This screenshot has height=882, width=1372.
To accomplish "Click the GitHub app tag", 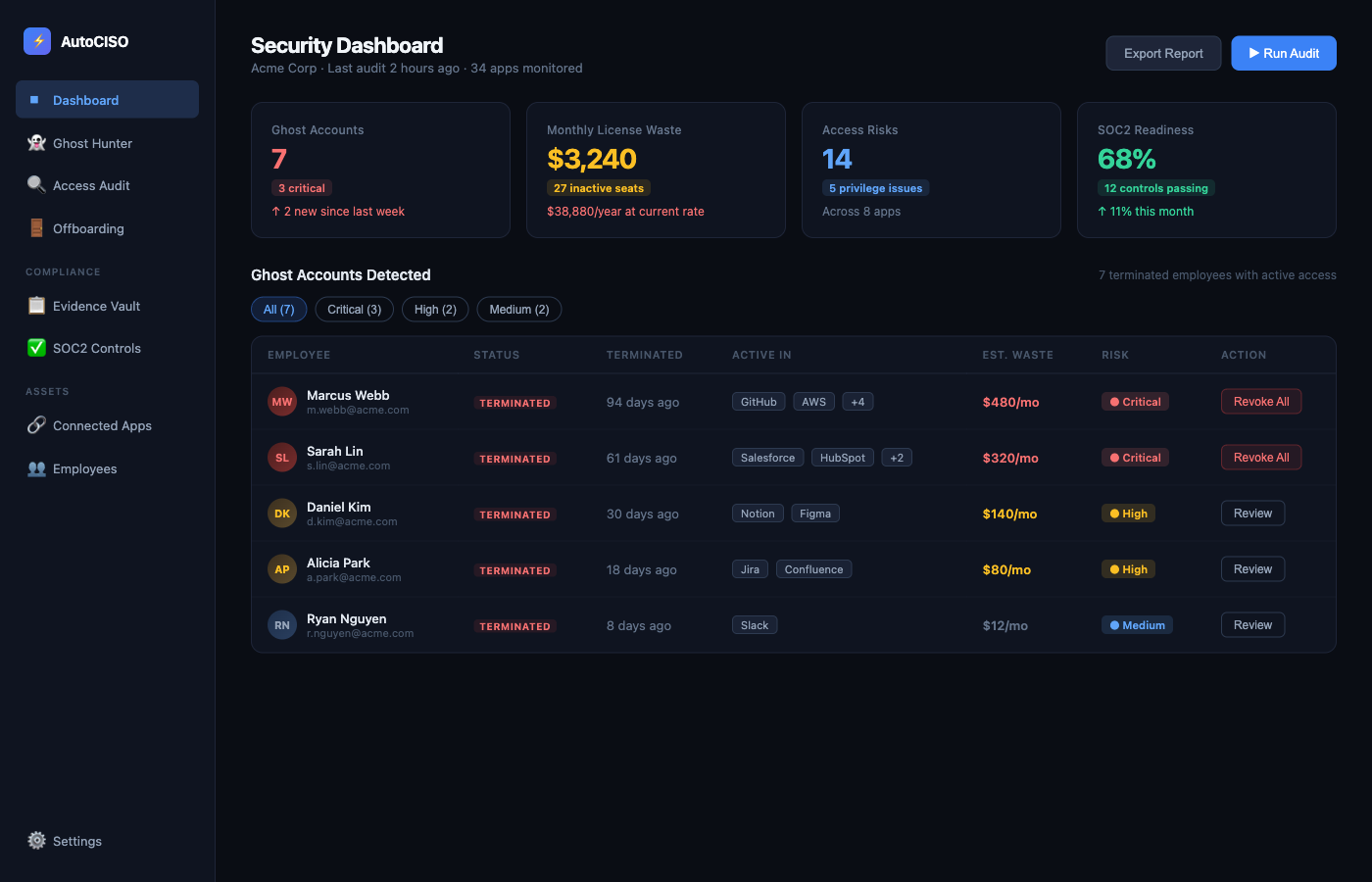I will coord(759,402).
